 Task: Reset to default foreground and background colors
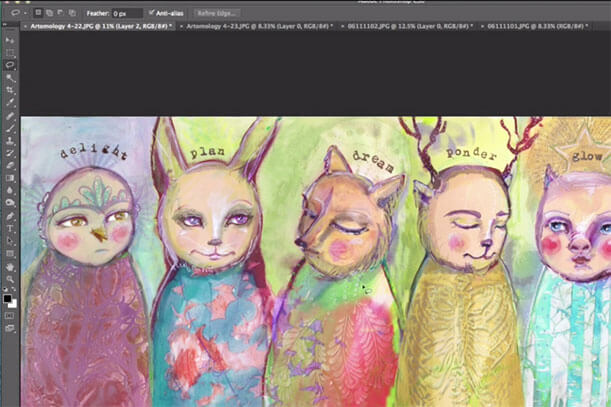5,290
